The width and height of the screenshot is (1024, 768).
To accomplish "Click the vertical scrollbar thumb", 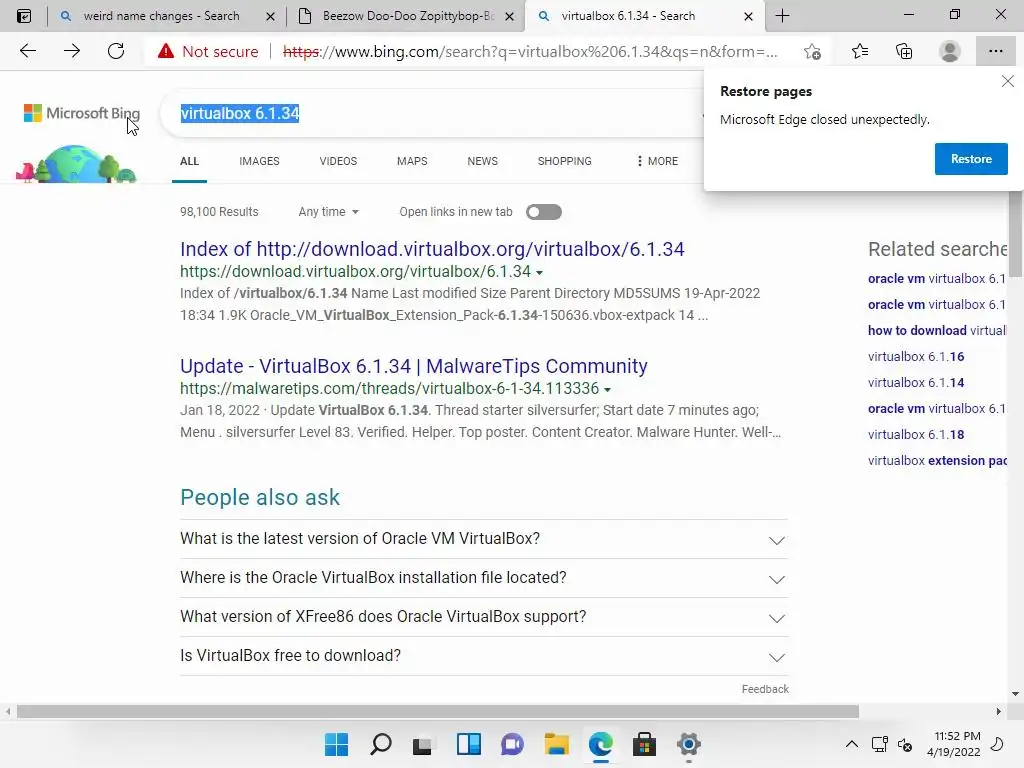I will pos(1015,235).
